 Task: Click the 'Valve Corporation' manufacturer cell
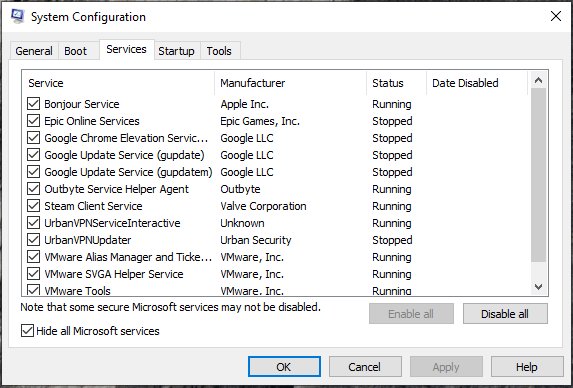pyautogui.click(x=263, y=206)
